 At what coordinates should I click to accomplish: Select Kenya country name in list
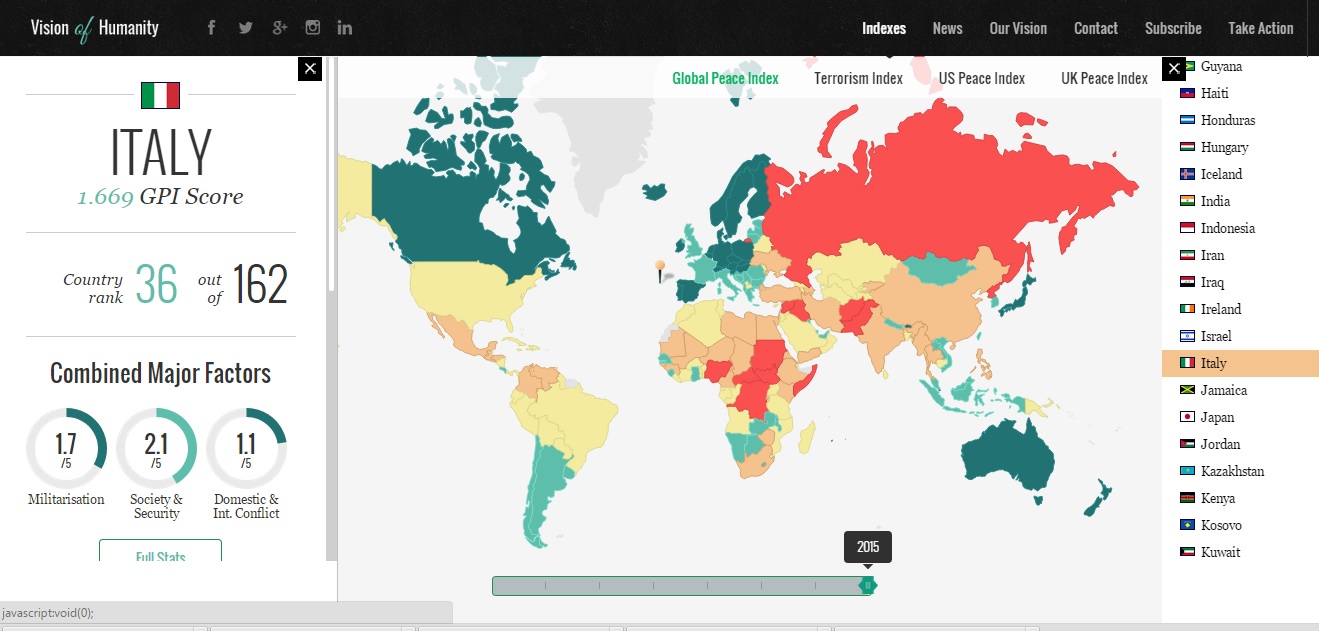(x=1218, y=498)
